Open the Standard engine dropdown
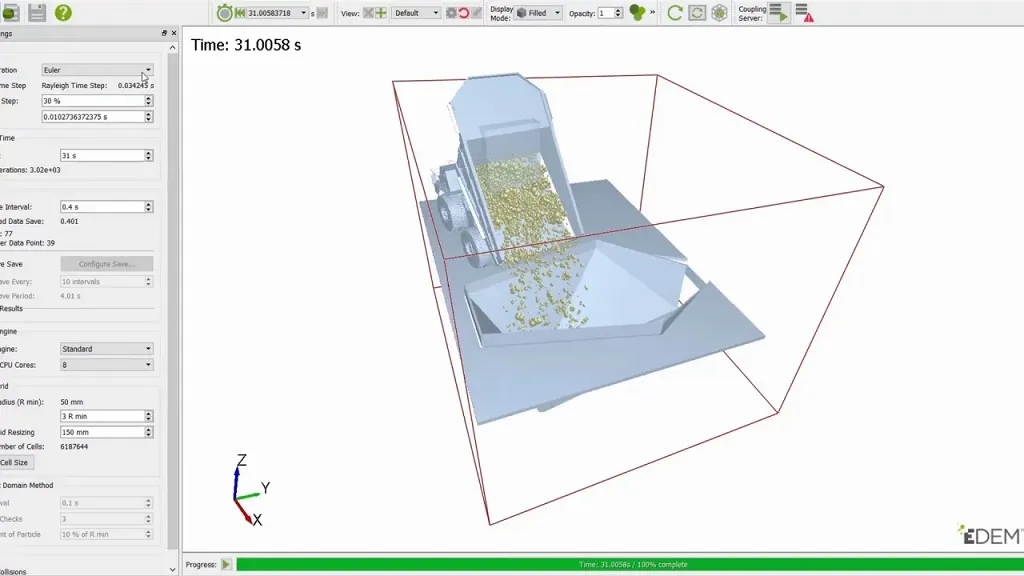The height and width of the screenshot is (576, 1024). point(106,349)
